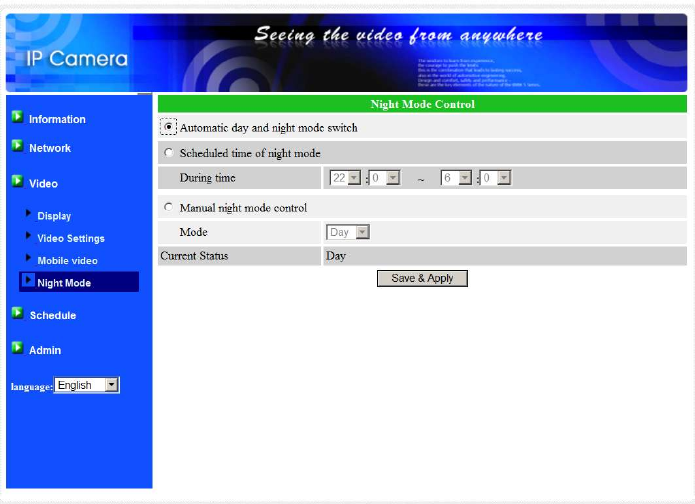The image size is (695, 504).
Task: Select Manual night mode control option
Action: (x=168, y=207)
